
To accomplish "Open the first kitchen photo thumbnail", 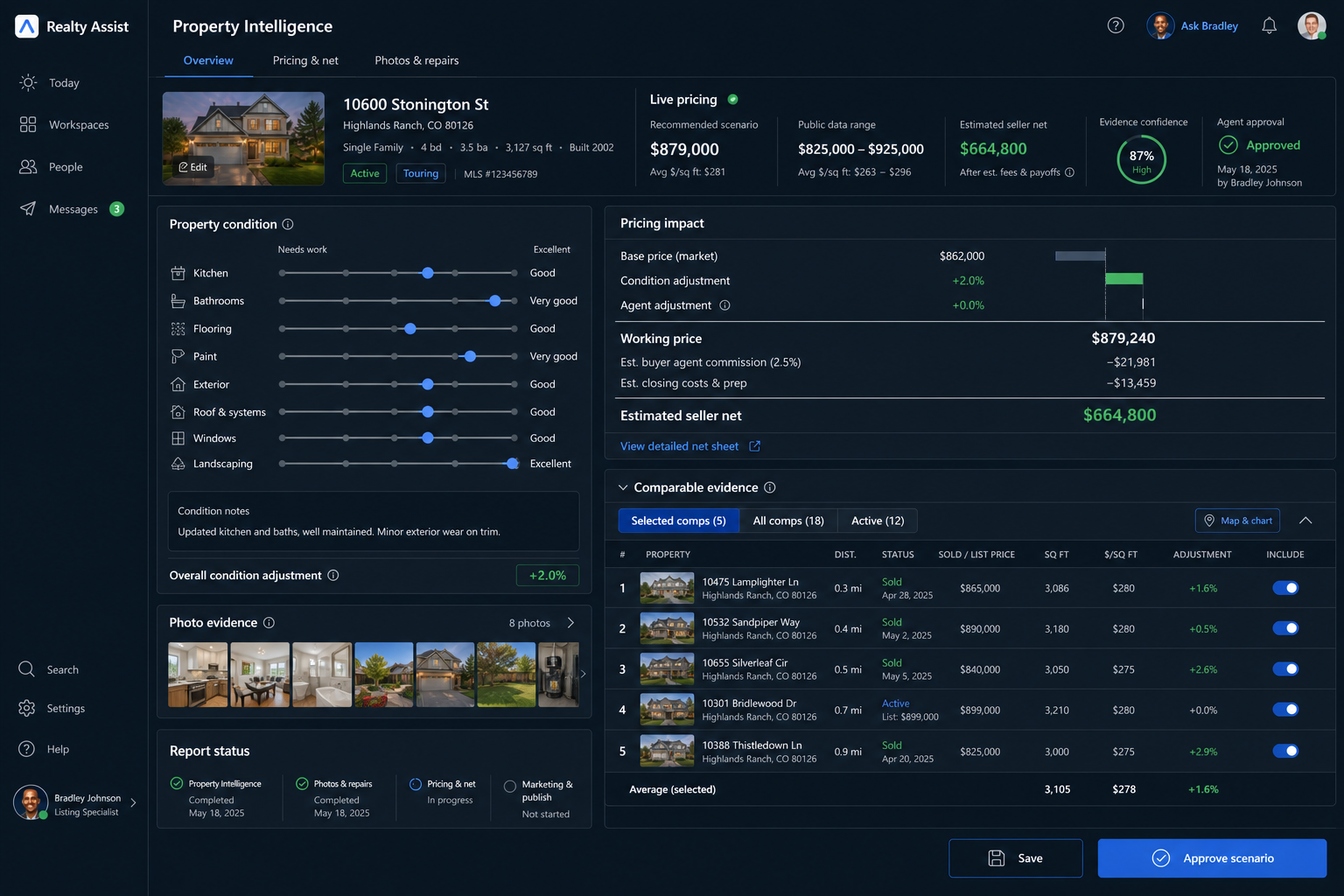I will [x=198, y=675].
